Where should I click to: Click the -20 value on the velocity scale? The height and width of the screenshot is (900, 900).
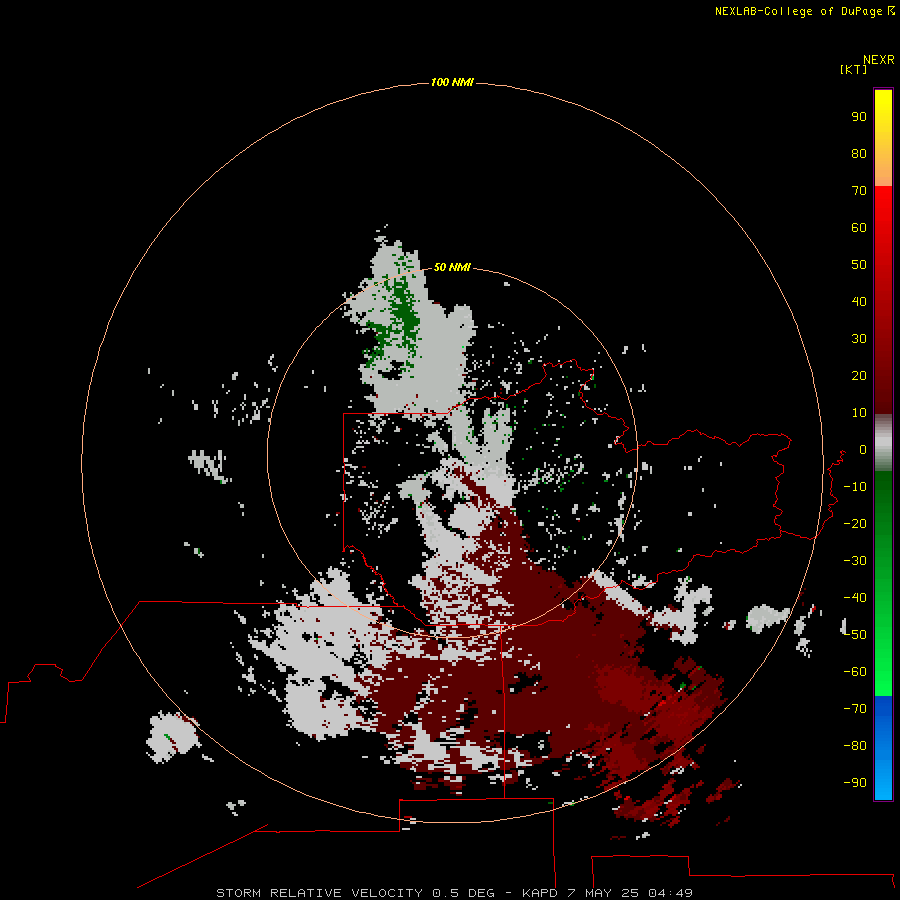(x=855, y=523)
